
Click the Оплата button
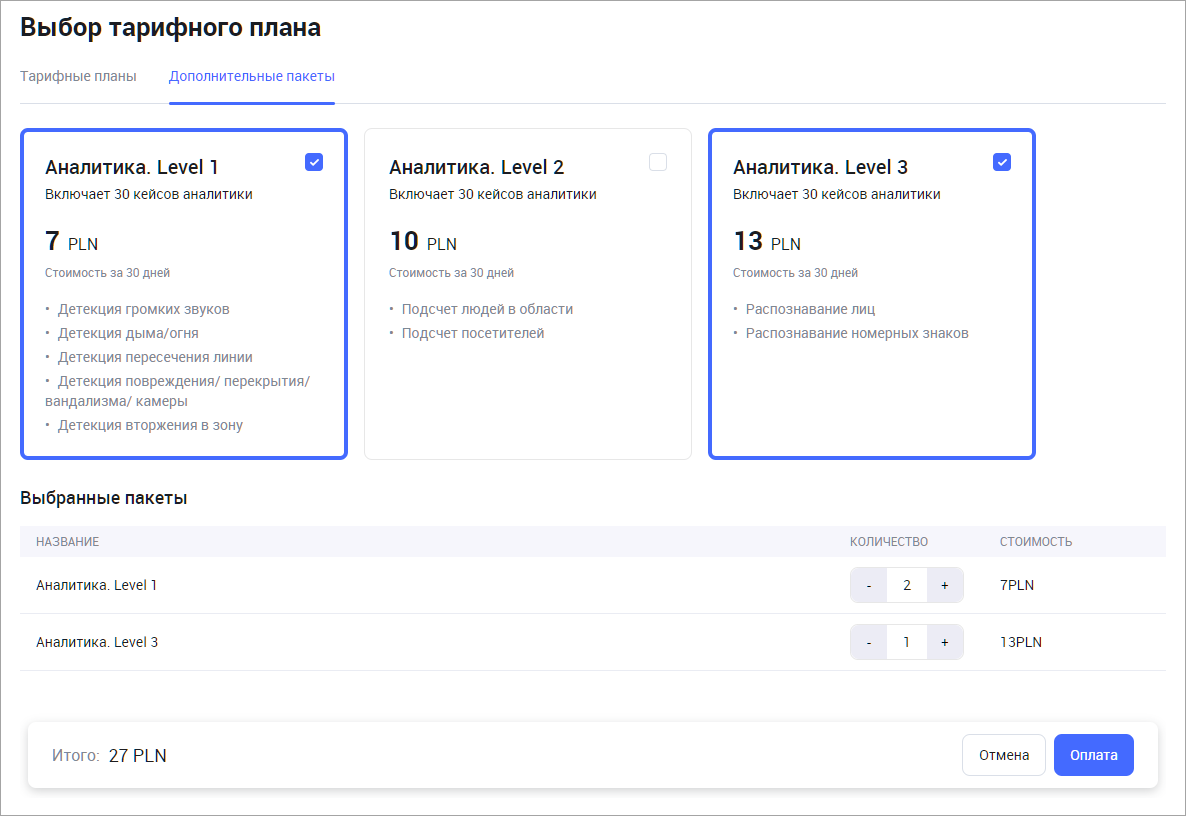tap(1093, 755)
